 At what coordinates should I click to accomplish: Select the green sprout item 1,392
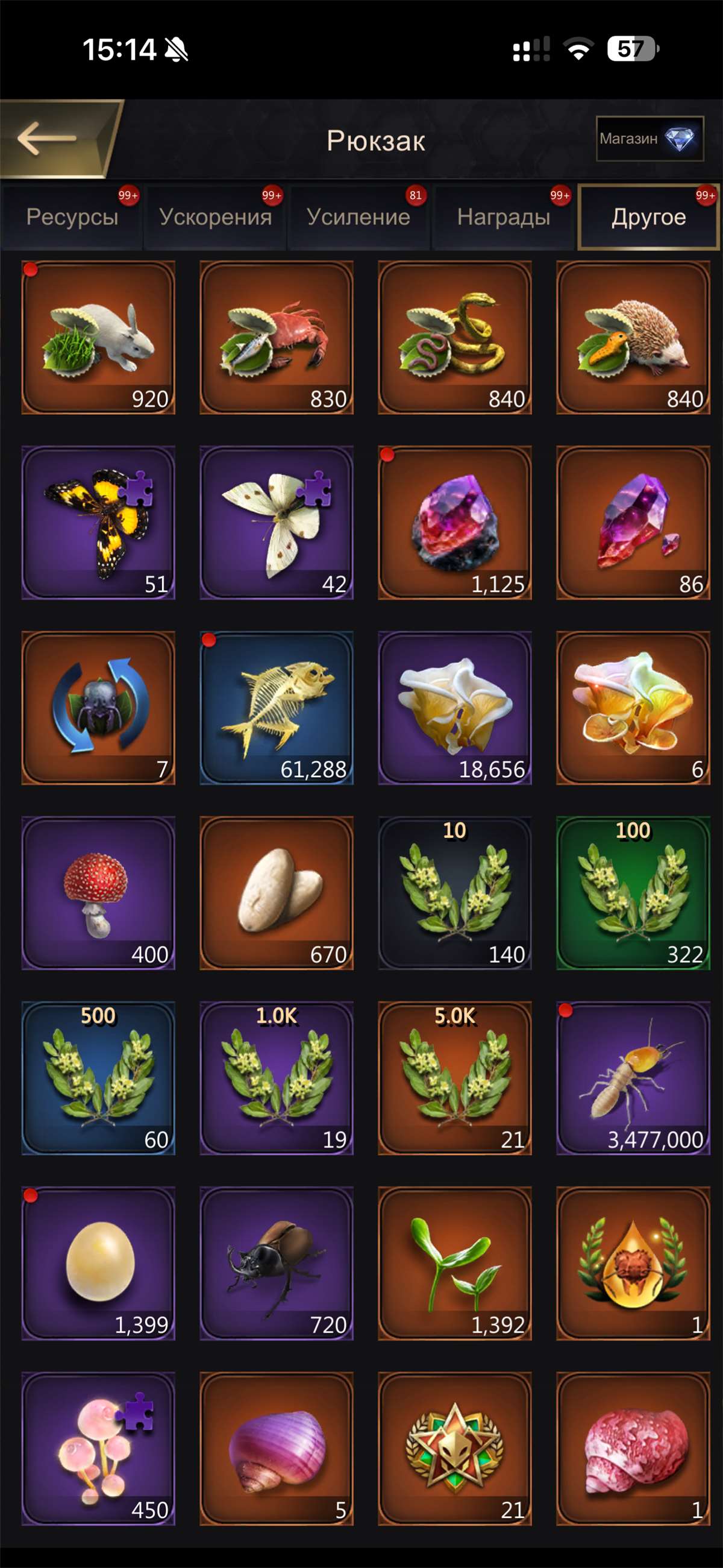point(455,1263)
